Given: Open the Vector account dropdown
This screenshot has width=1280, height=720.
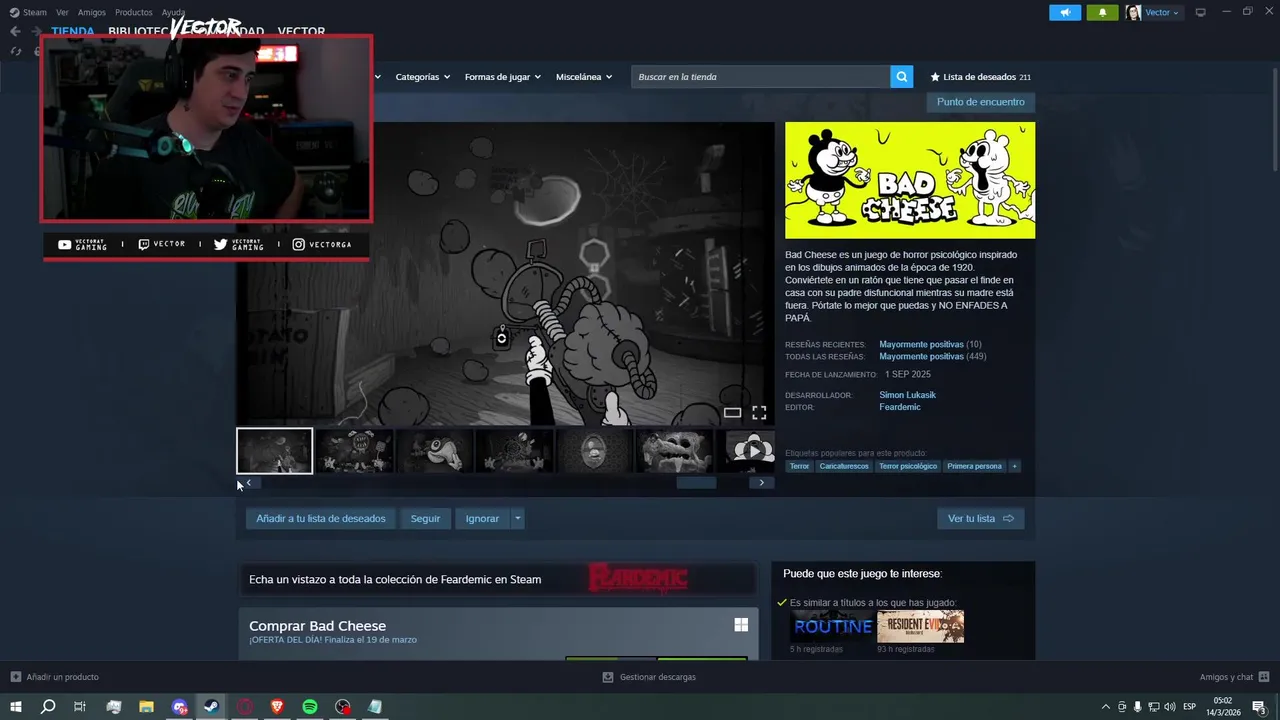Looking at the screenshot, I should click(x=1153, y=12).
